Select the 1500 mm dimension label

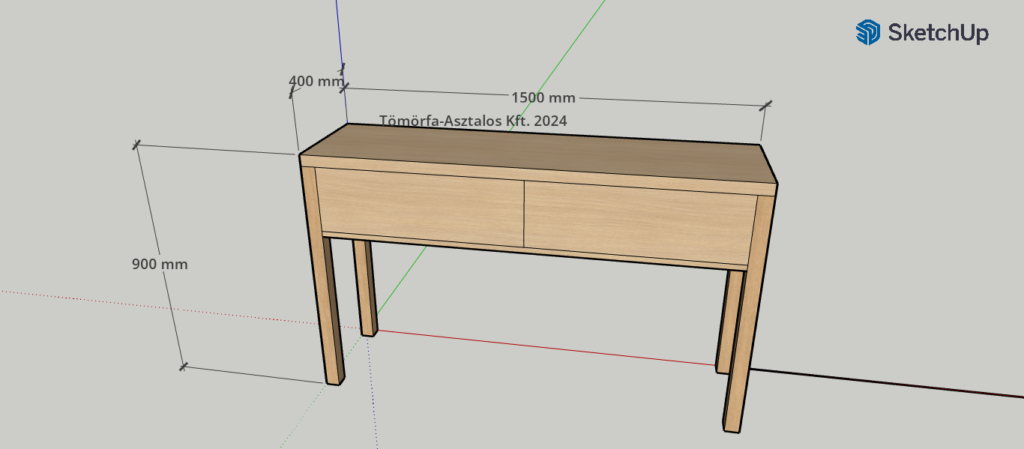(543, 98)
